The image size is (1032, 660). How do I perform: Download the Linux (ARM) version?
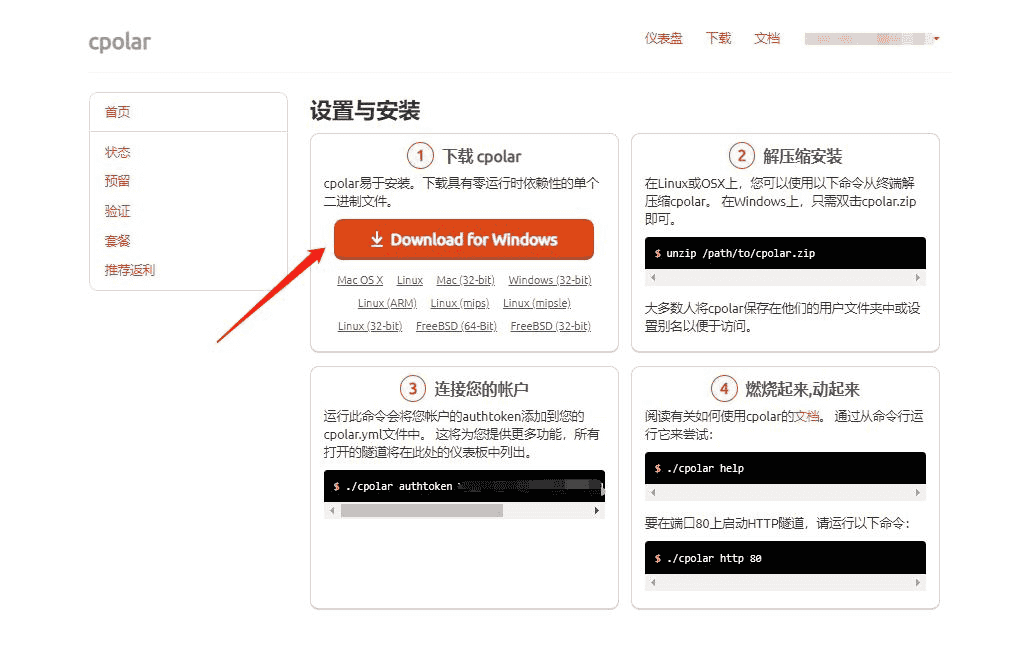tap(386, 303)
